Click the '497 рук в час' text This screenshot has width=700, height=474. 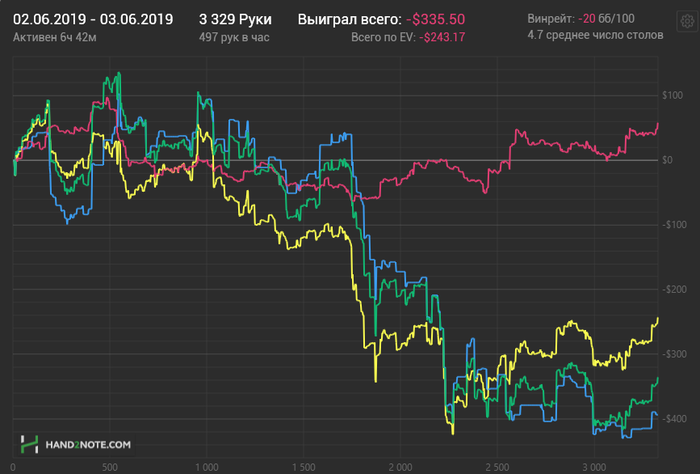[234, 37]
